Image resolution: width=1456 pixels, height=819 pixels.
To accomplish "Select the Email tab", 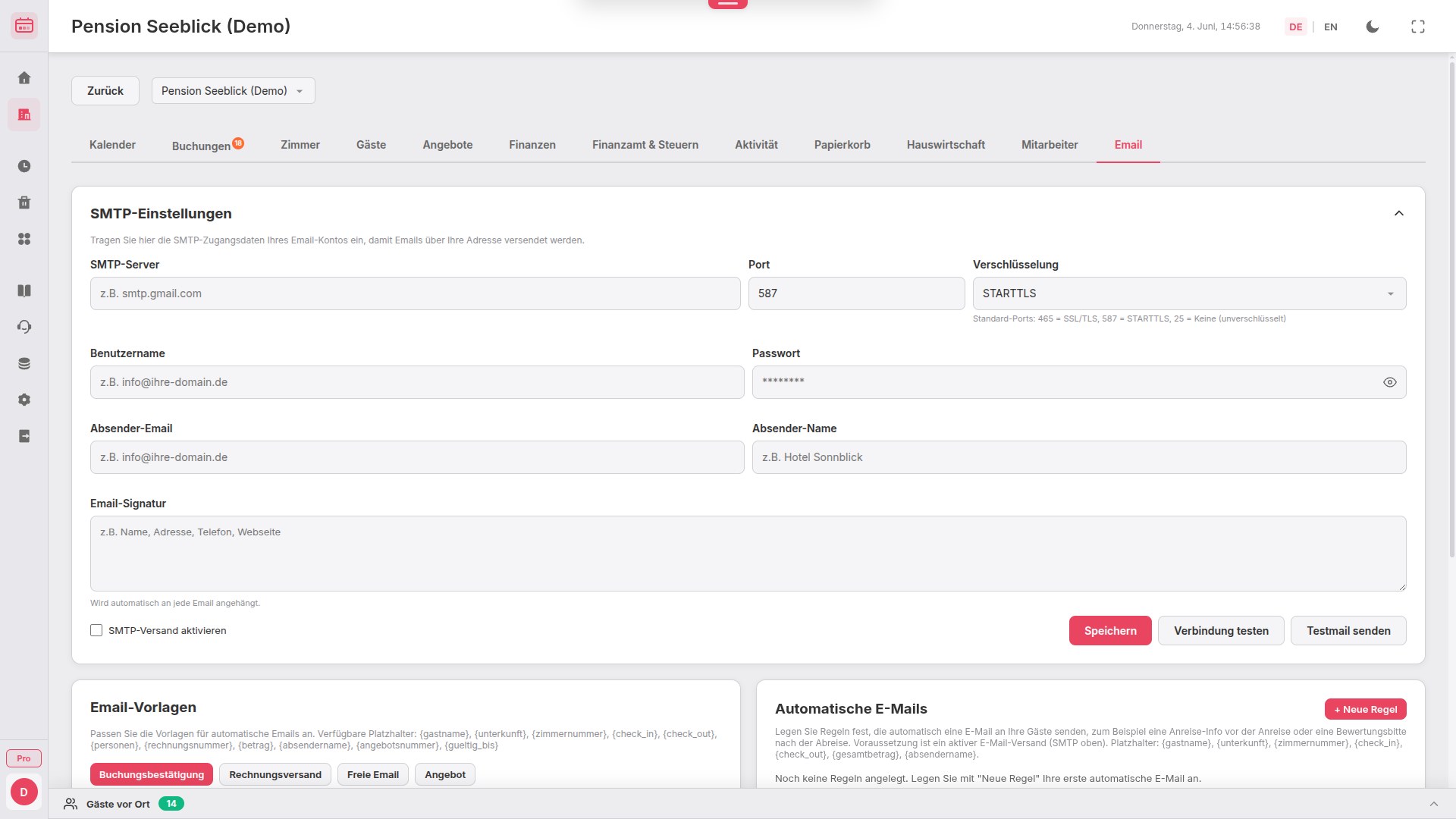I will coord(1128,145).
